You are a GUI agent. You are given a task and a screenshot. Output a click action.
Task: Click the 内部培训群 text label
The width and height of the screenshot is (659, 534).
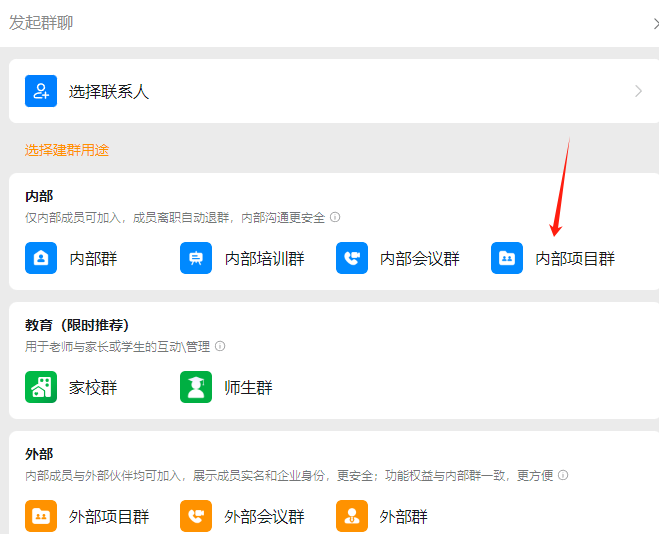[x=264, y=259]
